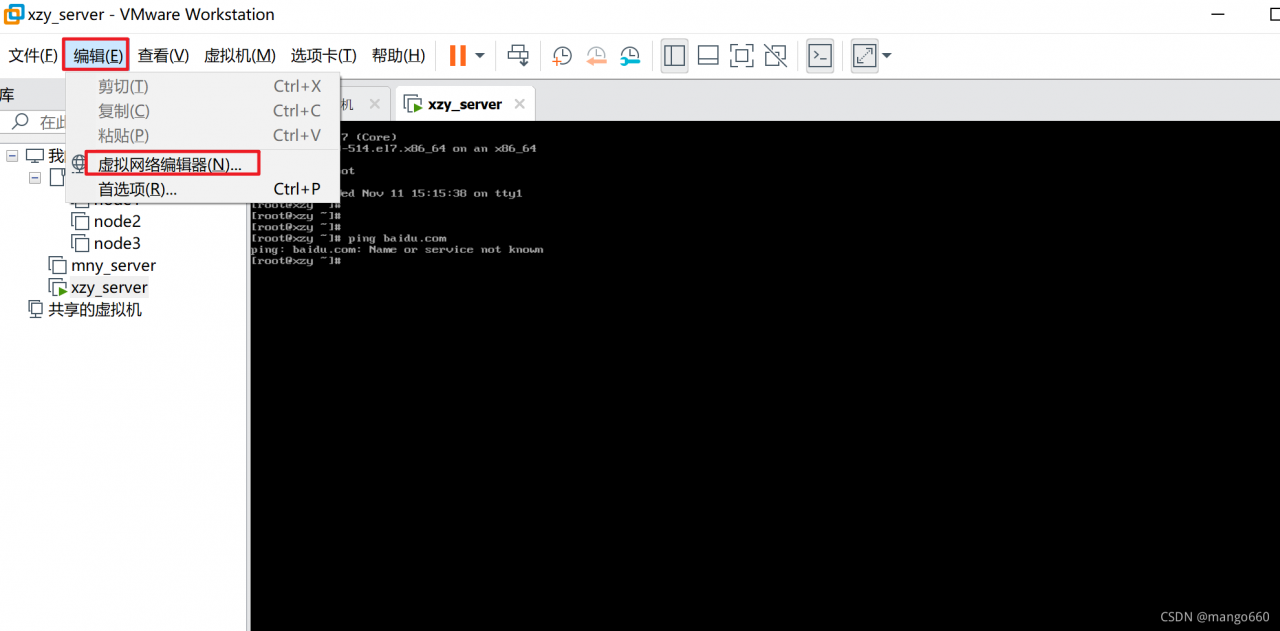Enter full screen mode icon

click(x=741, y=56)
